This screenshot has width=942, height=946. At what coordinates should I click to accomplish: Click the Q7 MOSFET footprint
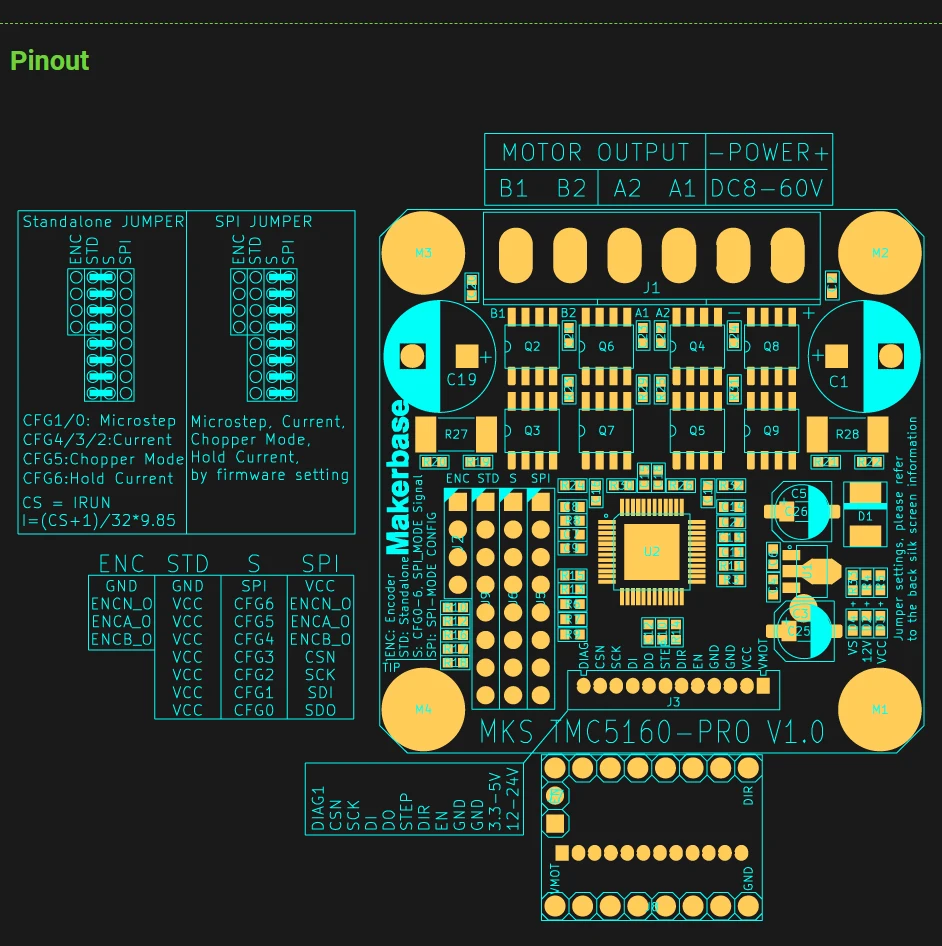(x=606, y=431)
